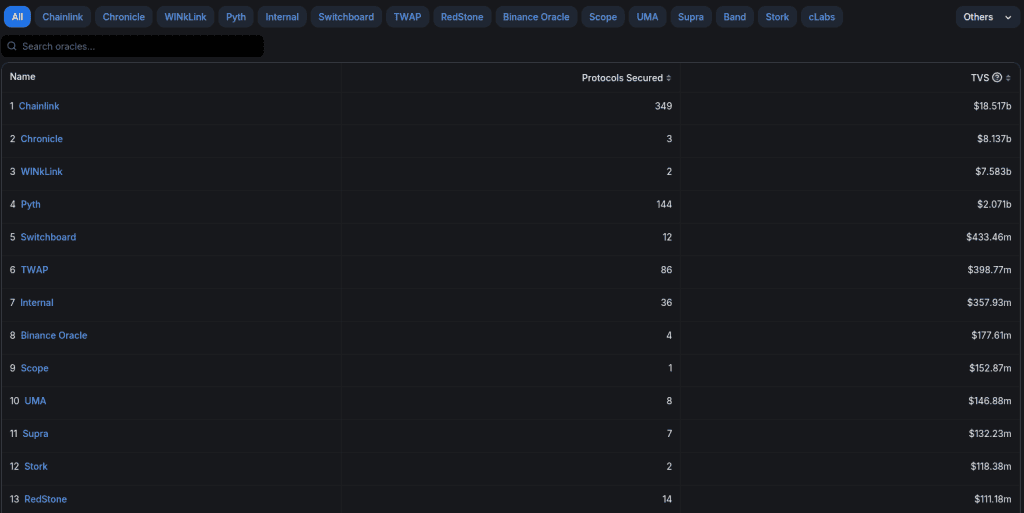
Task: Focus the Search oracles input field
Action: click(x=133, y=46)
